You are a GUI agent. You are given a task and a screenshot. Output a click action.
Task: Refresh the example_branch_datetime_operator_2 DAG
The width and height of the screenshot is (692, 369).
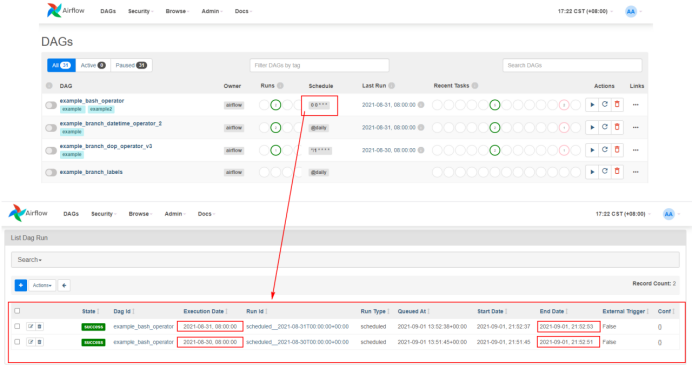(x=605, y=128)
